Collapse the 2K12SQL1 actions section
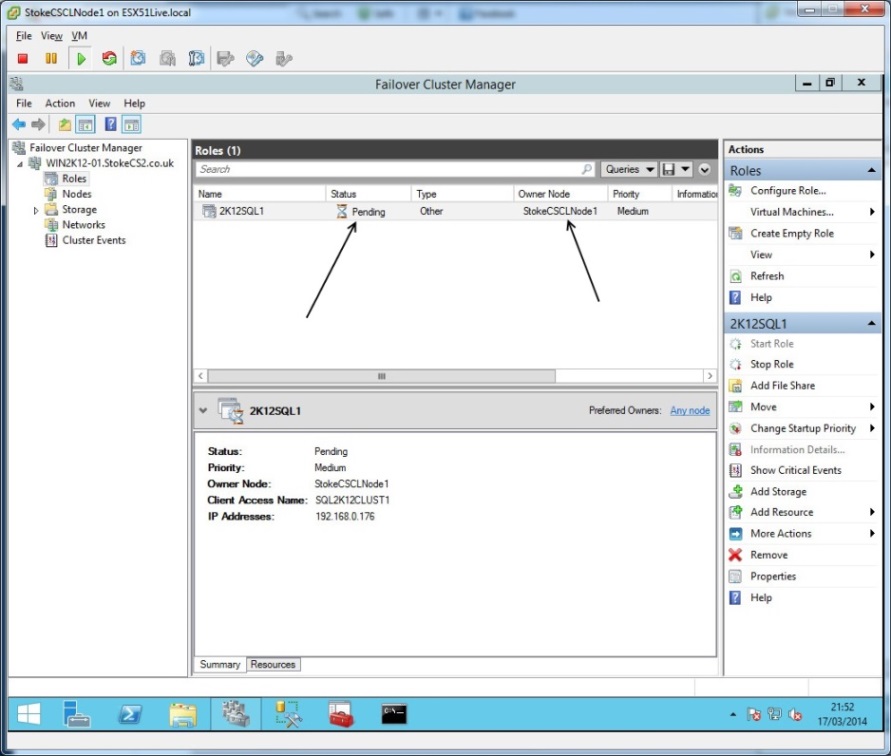The image size is (891, 756). click(x=871, y=323)
